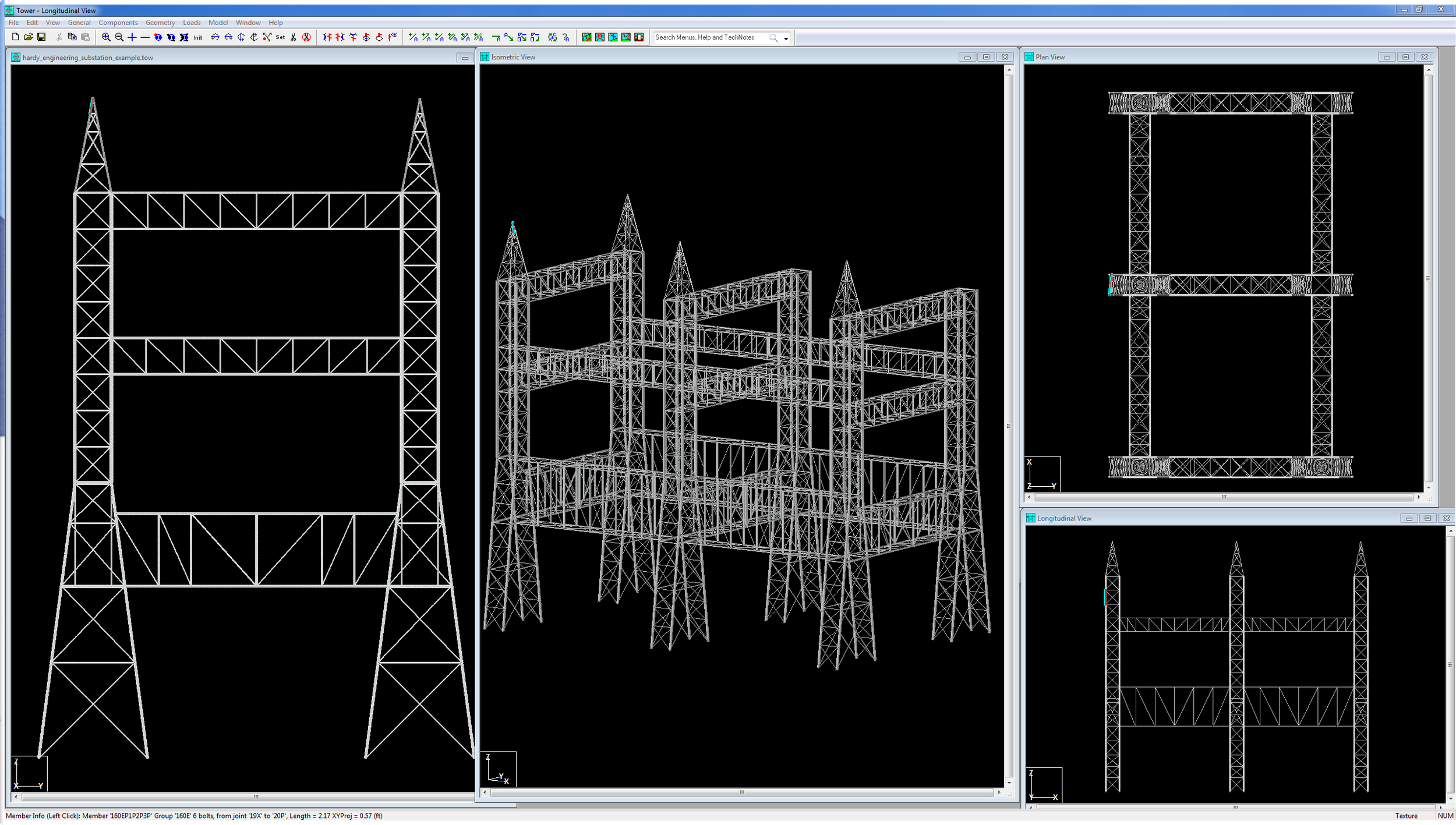Click into the Search Menus, Help field
Image resolution: width=1456 pixels, height=825 pixels.
click(x=710, y=37)
